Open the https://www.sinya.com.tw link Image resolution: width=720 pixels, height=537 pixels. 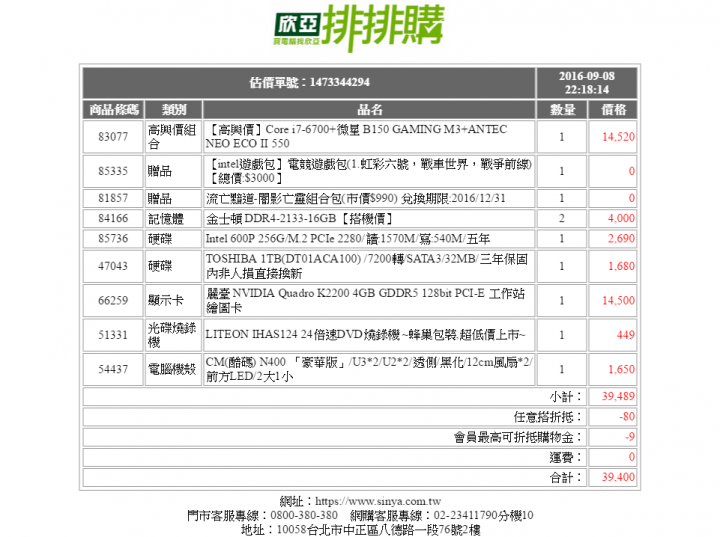378,502
